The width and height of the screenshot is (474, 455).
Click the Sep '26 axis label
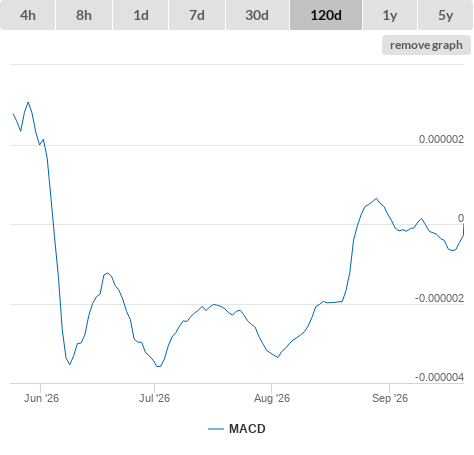coord(390,398)
